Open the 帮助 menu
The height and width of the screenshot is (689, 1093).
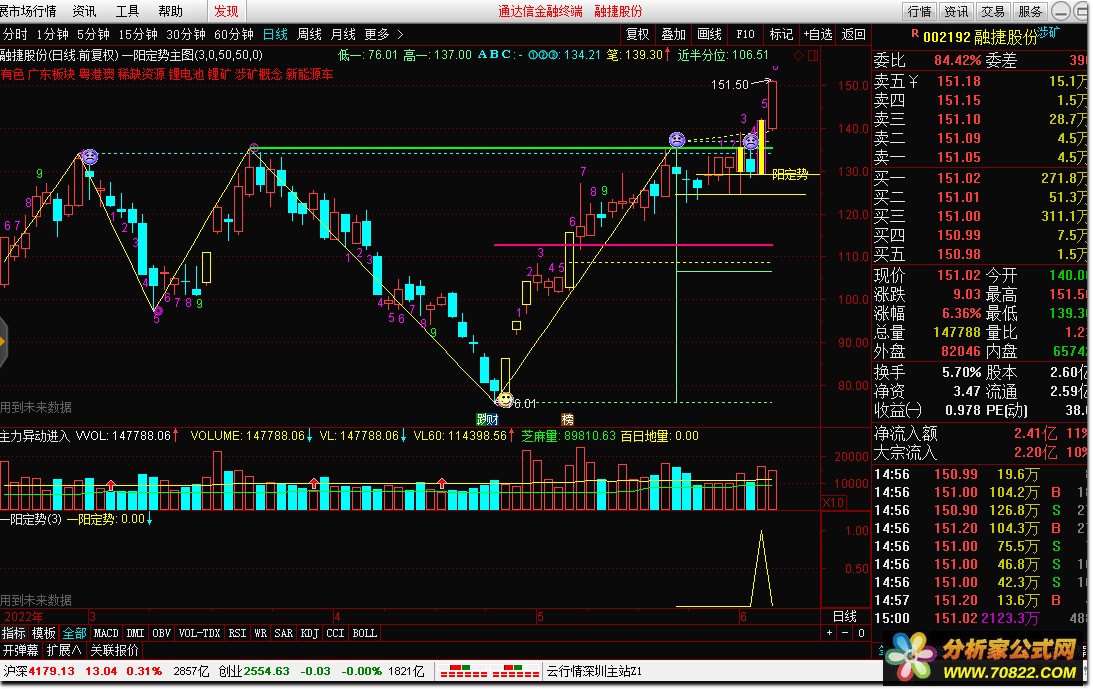(x=171, y=11)
